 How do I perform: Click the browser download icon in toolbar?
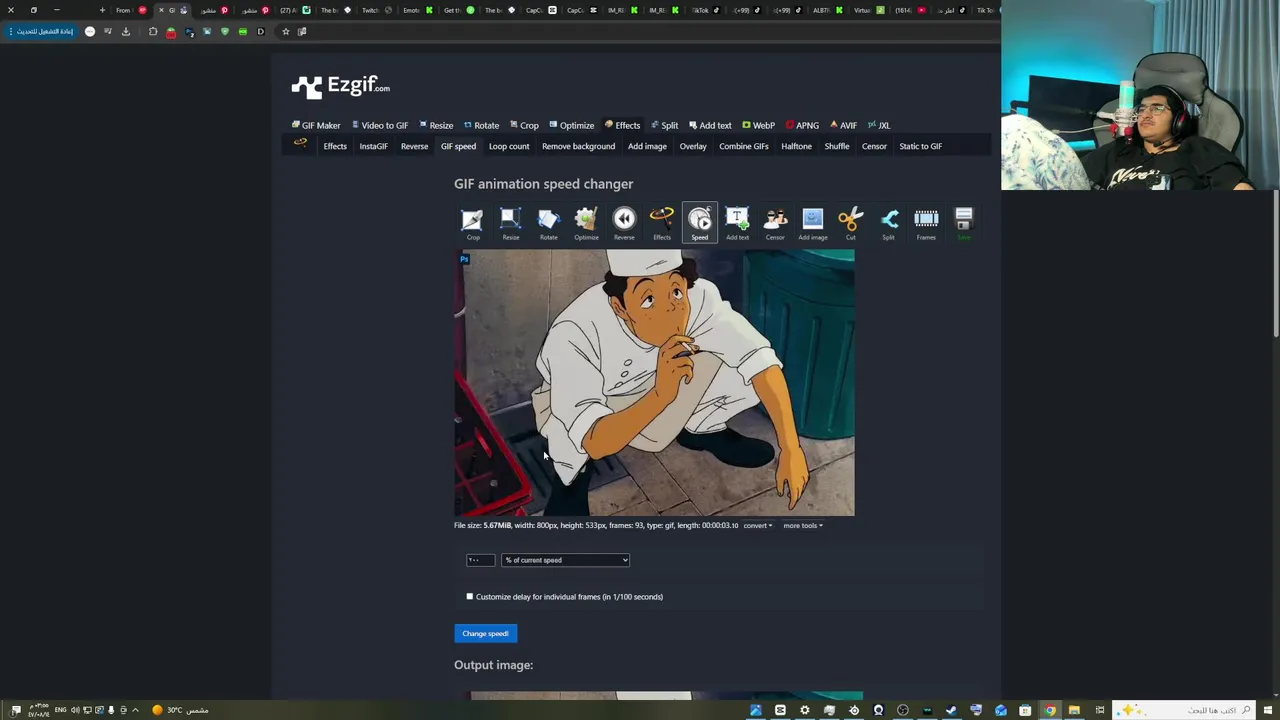126,31
